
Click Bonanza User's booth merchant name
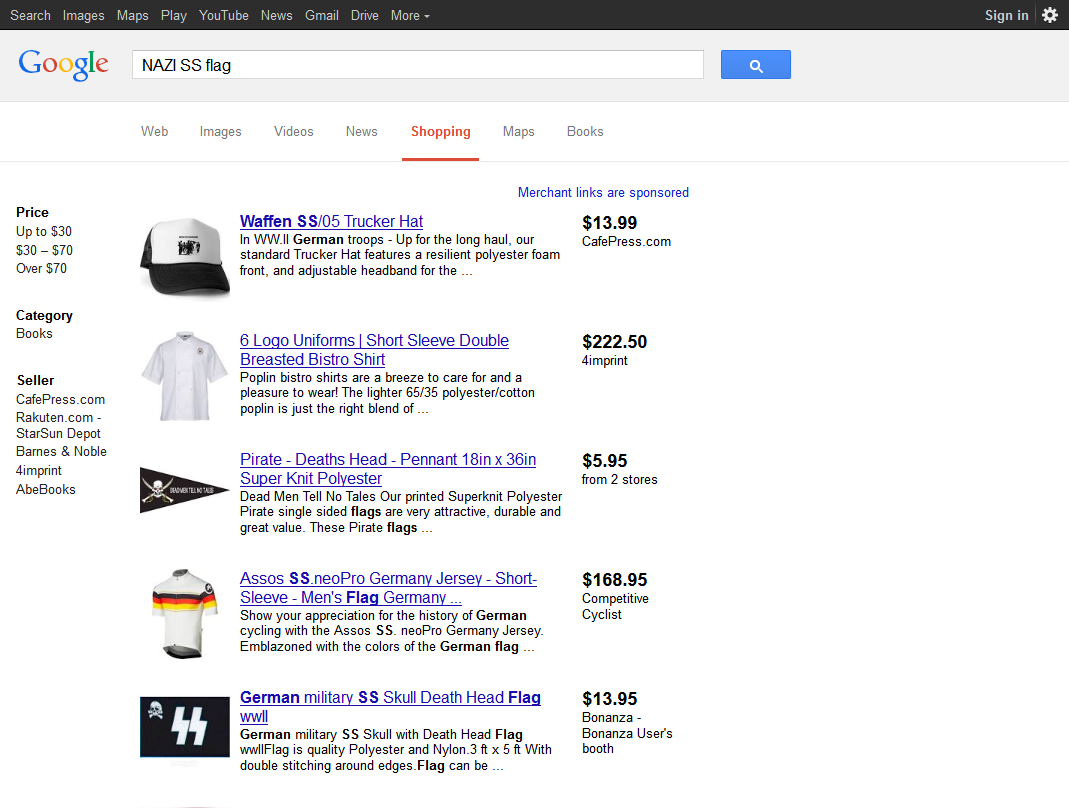[x=627, y=733]
